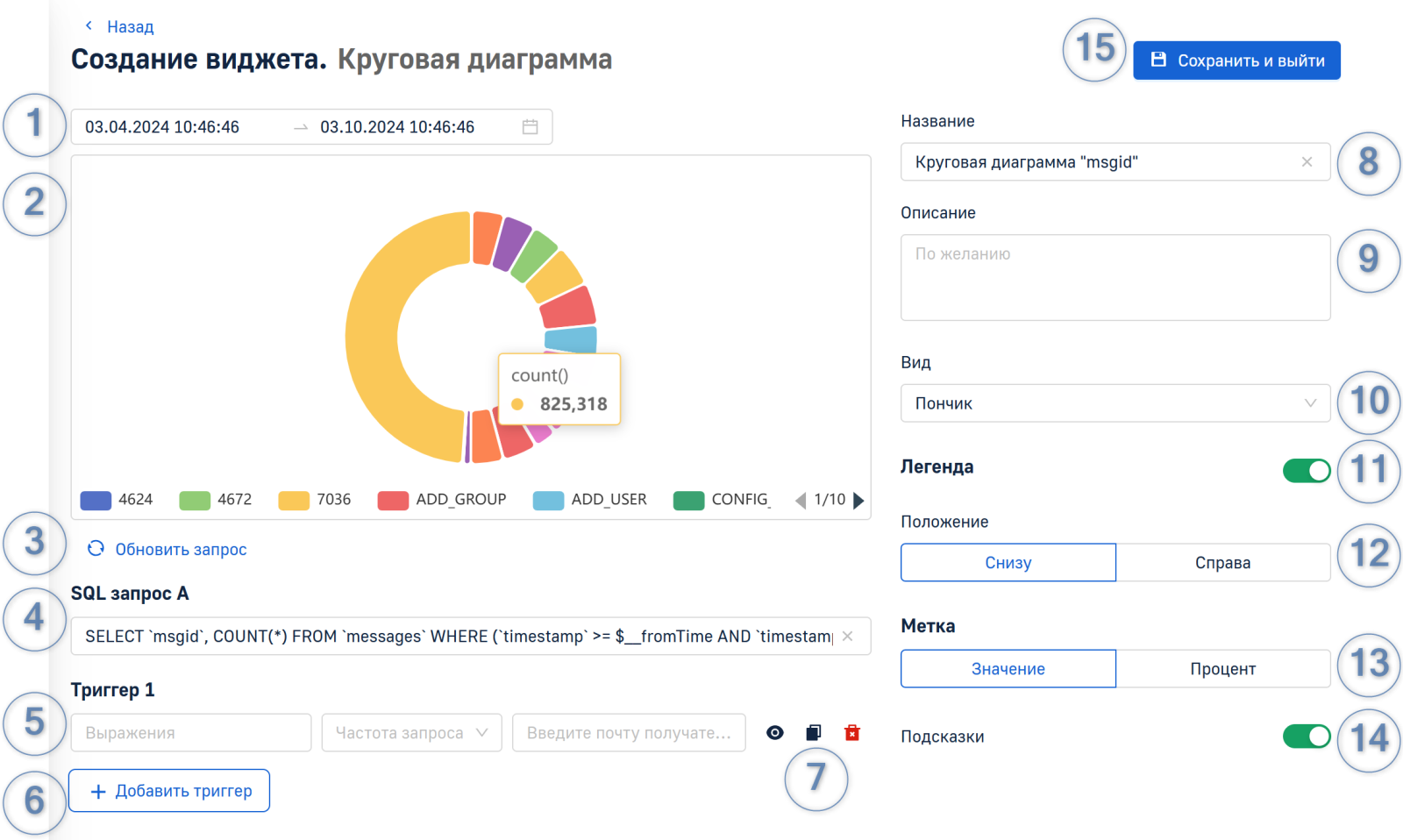The width and height of the screenshot is (1403, 840).
Task: Open the Вид dropdown showing Пончик
Action: point(1115,403)
